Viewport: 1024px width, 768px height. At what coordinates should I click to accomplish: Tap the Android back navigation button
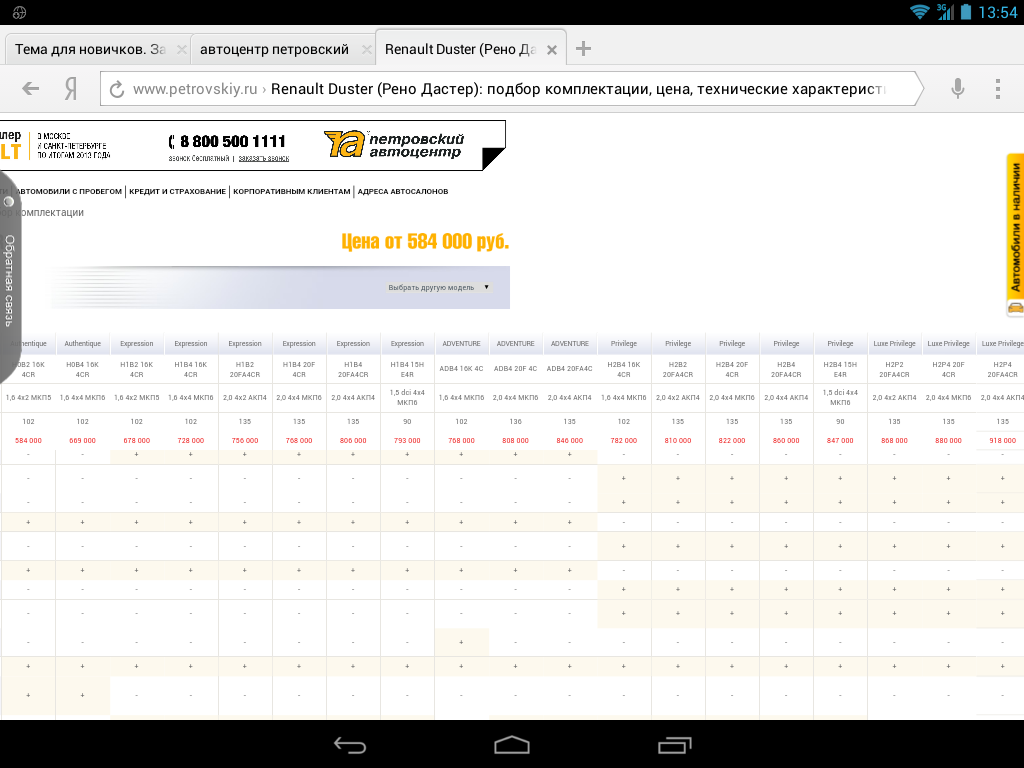pos(350,745)
